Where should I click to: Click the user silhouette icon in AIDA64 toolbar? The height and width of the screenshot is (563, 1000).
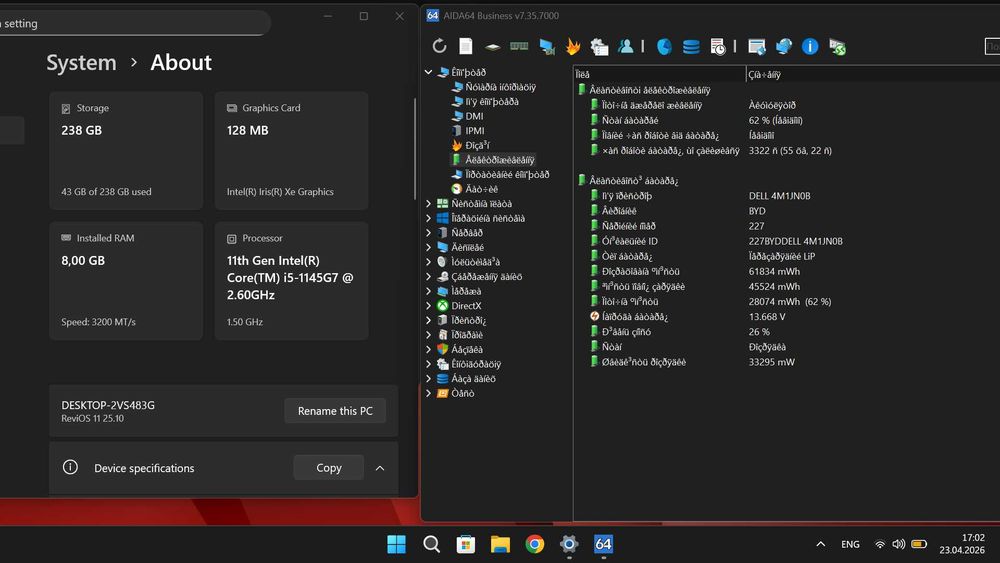(x=626, y=46)
